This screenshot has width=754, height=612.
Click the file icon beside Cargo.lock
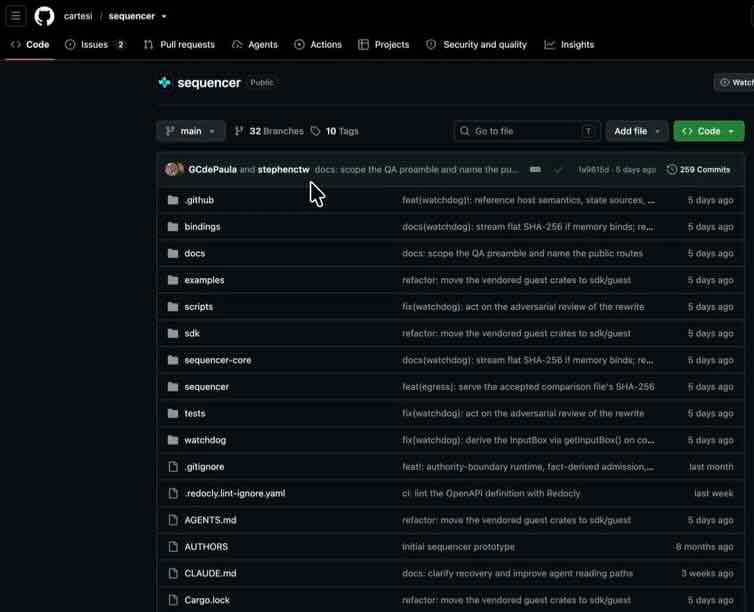coord(173,600)
